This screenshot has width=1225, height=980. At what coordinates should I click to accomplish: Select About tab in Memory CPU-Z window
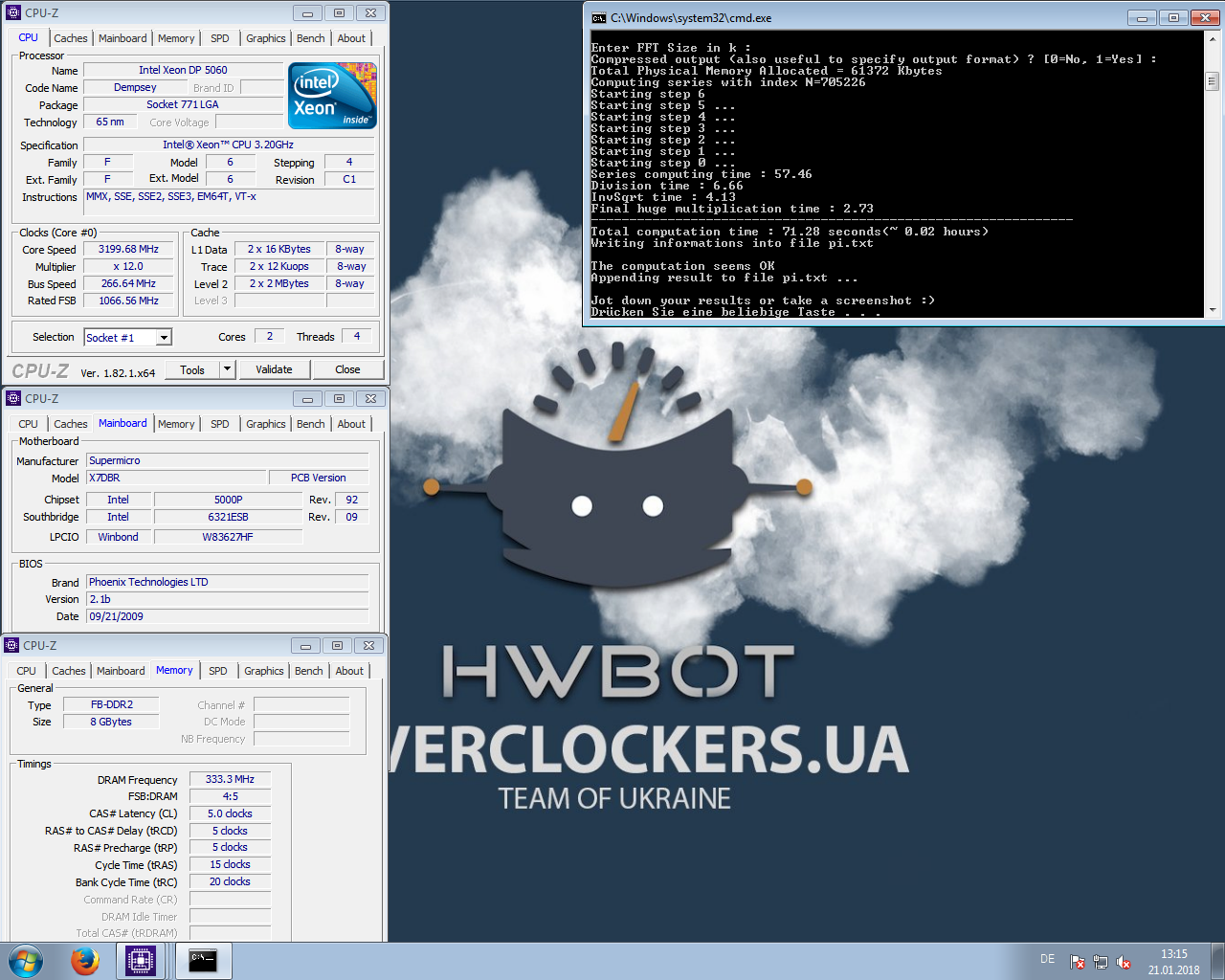click(x=349, y=671)
